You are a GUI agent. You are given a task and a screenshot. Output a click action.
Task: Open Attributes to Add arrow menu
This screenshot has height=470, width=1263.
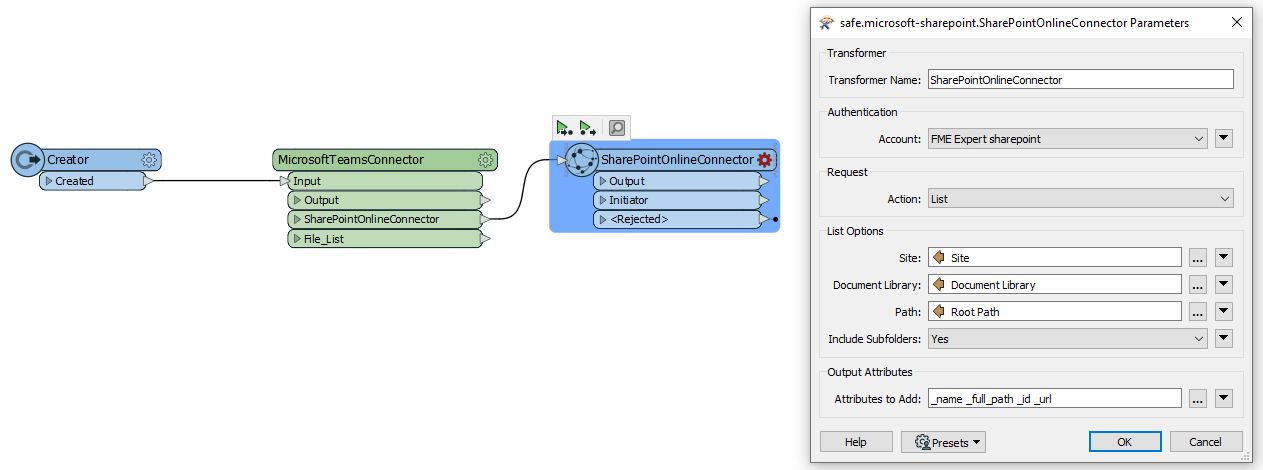pos(1224,399)
